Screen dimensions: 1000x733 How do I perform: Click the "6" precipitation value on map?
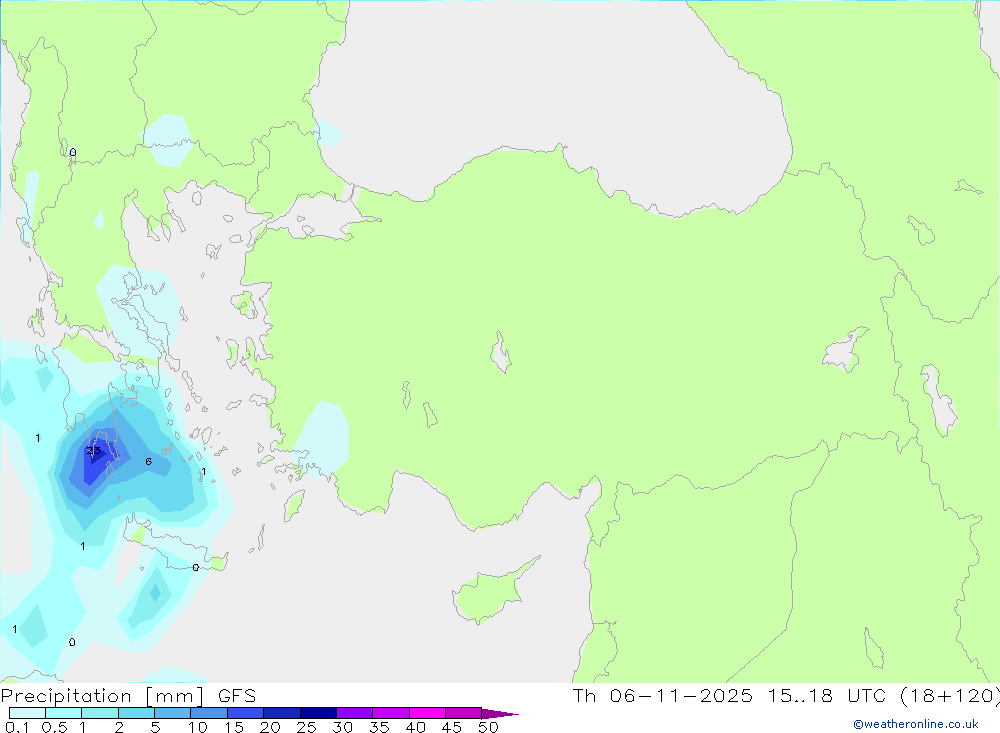pos(149,461)
